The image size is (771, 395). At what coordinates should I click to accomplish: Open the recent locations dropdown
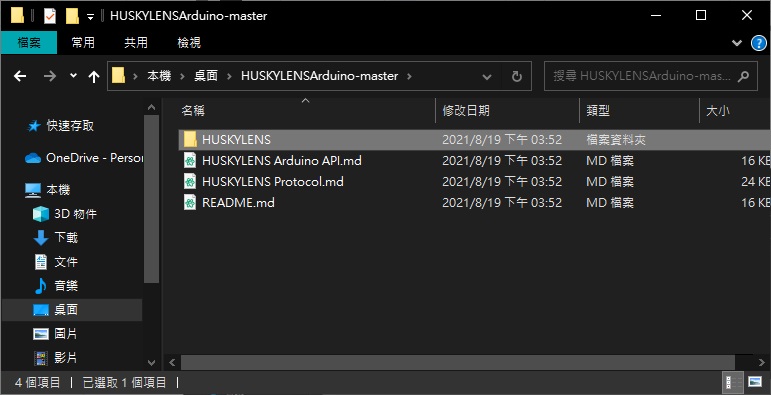click(74, 76)
